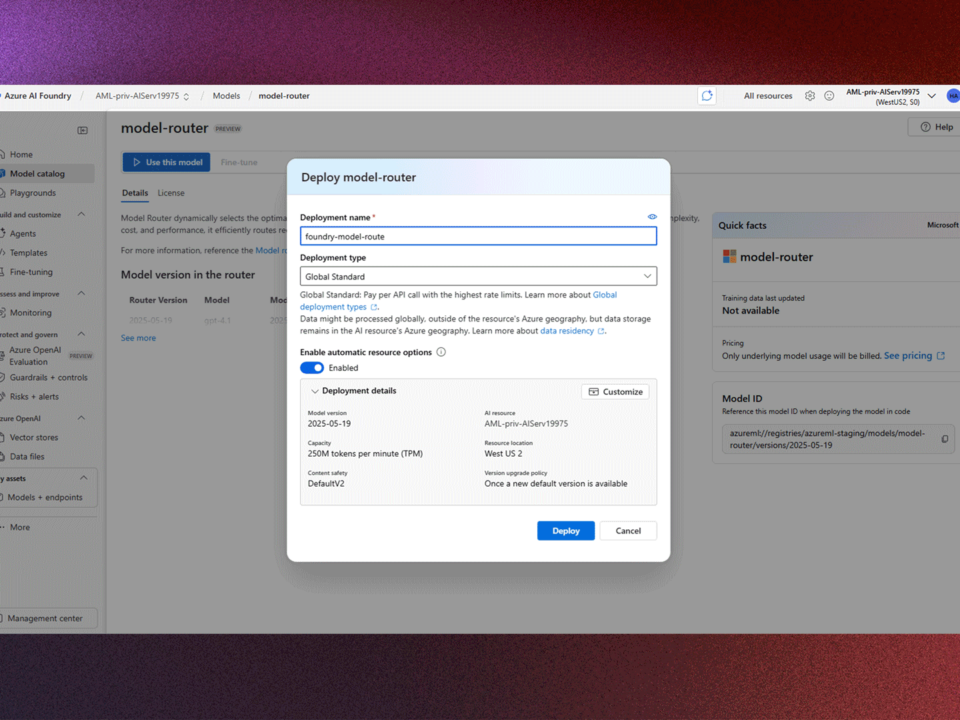The height and width of the screenshot is (720, 960).
Task: Switch to the License tab
Action: tap(171, 193)
